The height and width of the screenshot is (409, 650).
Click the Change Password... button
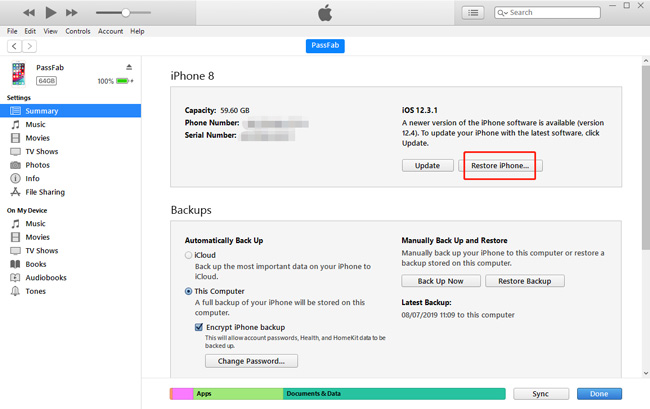pos(251,361)
